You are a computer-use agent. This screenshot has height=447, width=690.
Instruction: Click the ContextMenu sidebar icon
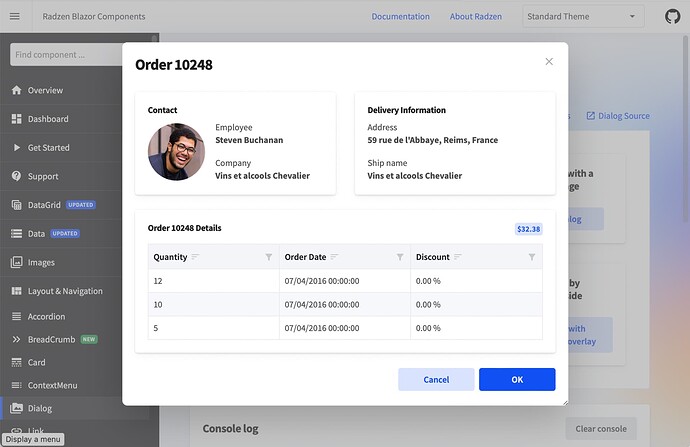16,385
